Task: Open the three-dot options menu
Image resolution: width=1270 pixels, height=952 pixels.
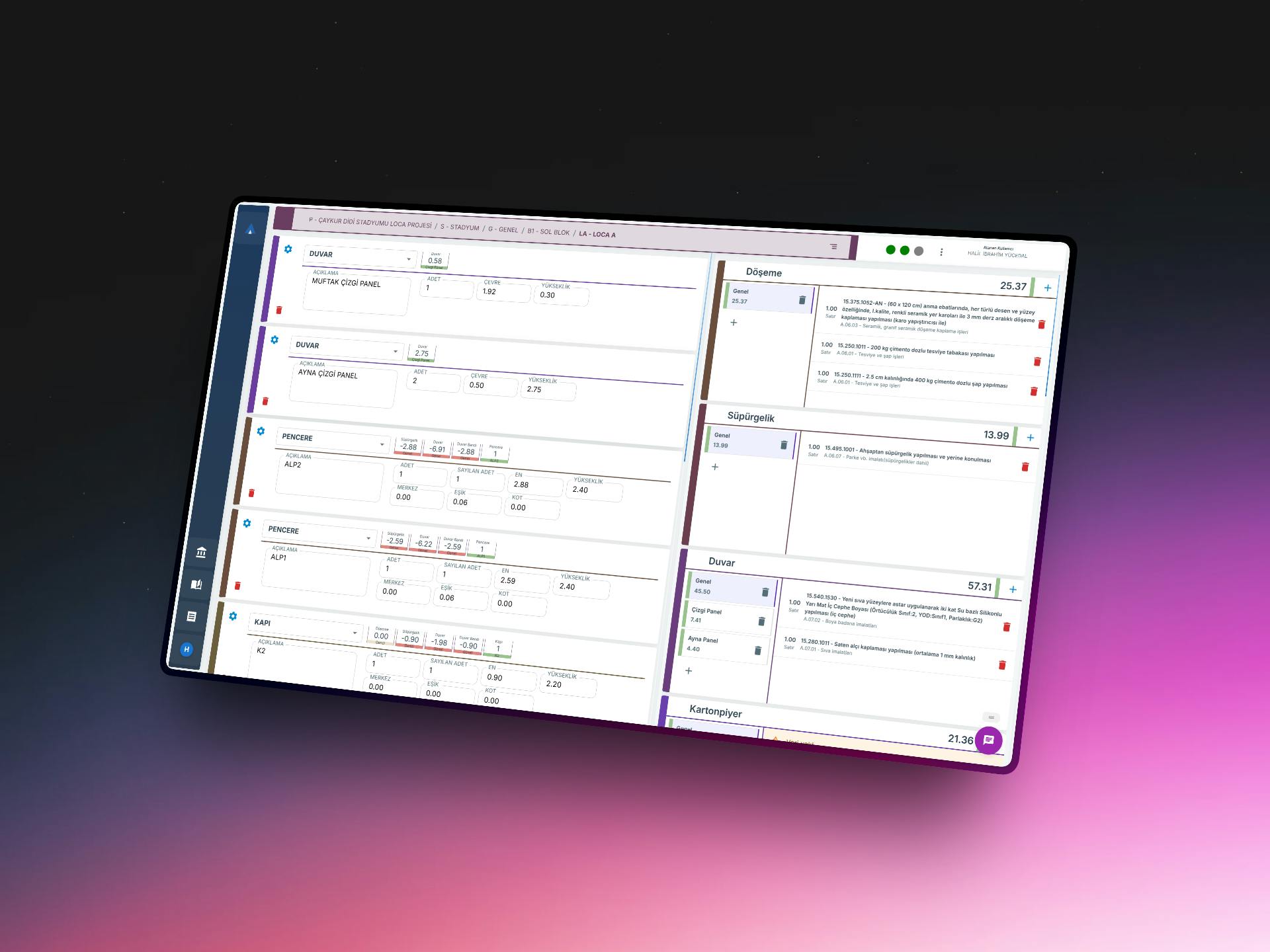Action: coord(941,252)
